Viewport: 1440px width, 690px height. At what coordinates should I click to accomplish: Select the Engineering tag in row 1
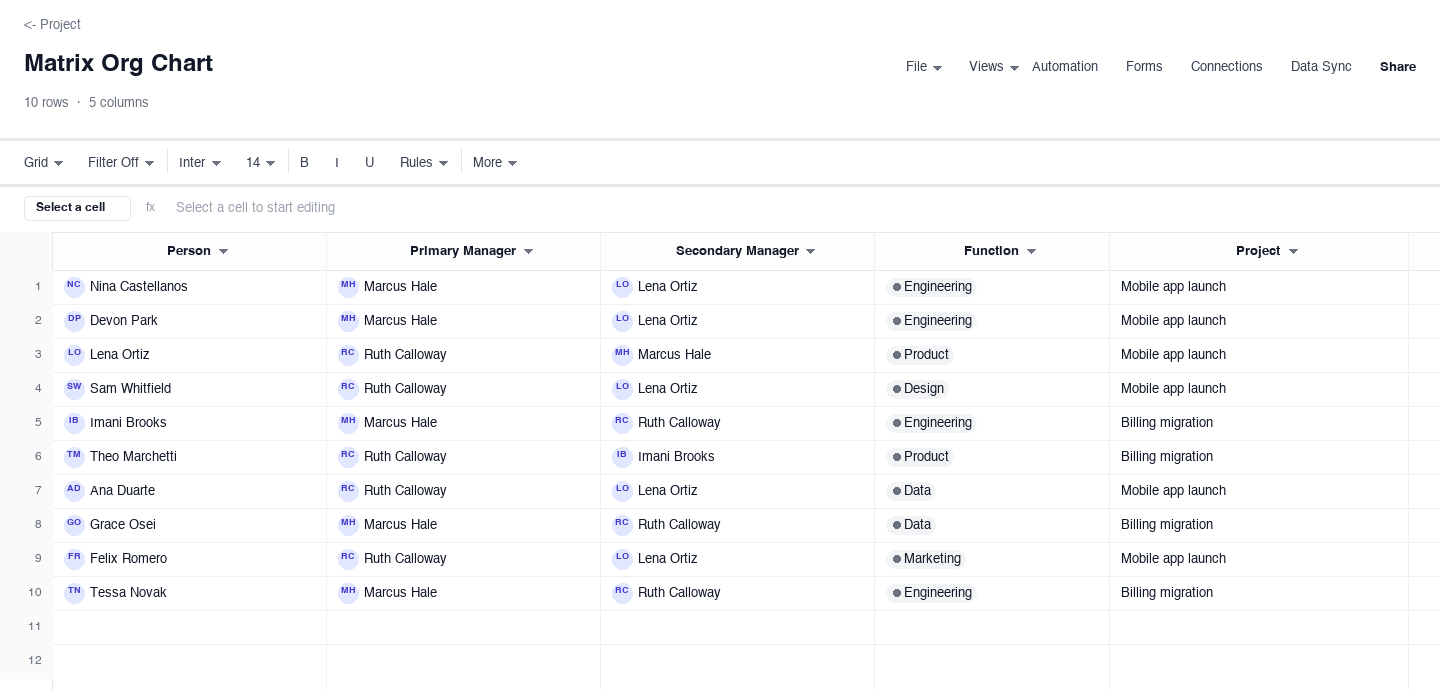tap(931, 287)
